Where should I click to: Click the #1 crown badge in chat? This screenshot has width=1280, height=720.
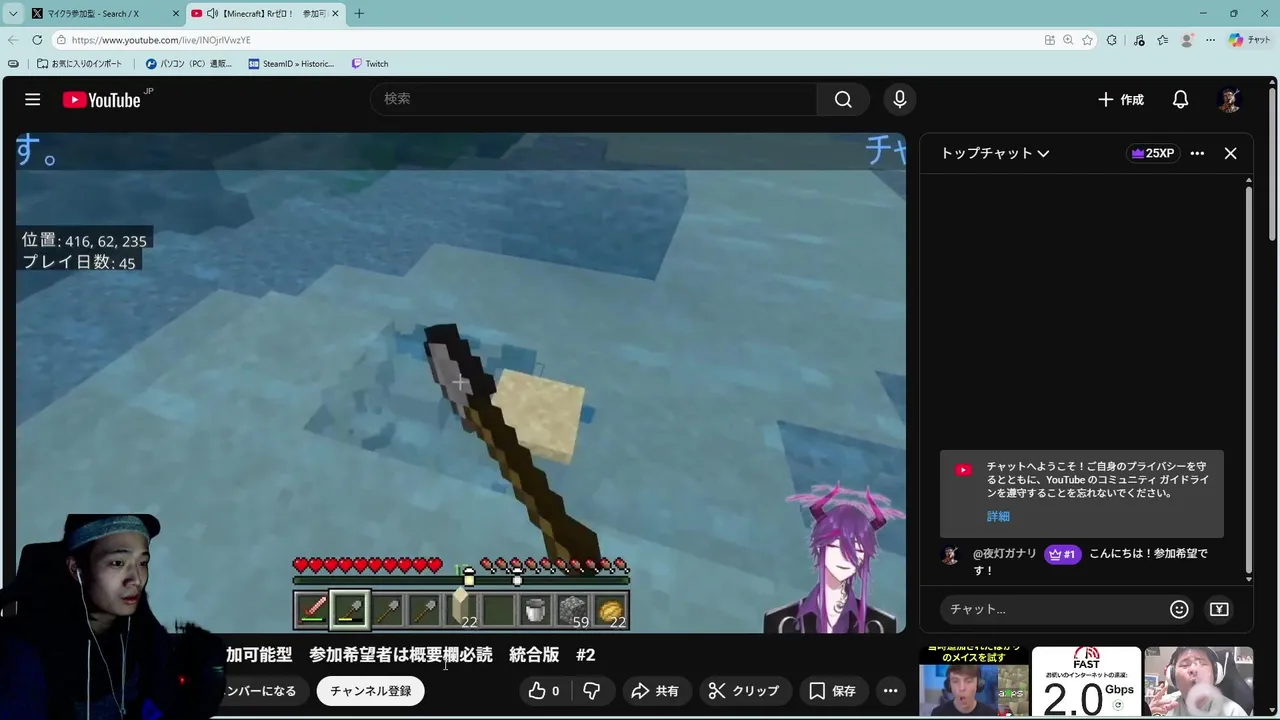pyautogui.click(x=1062, y=554)
